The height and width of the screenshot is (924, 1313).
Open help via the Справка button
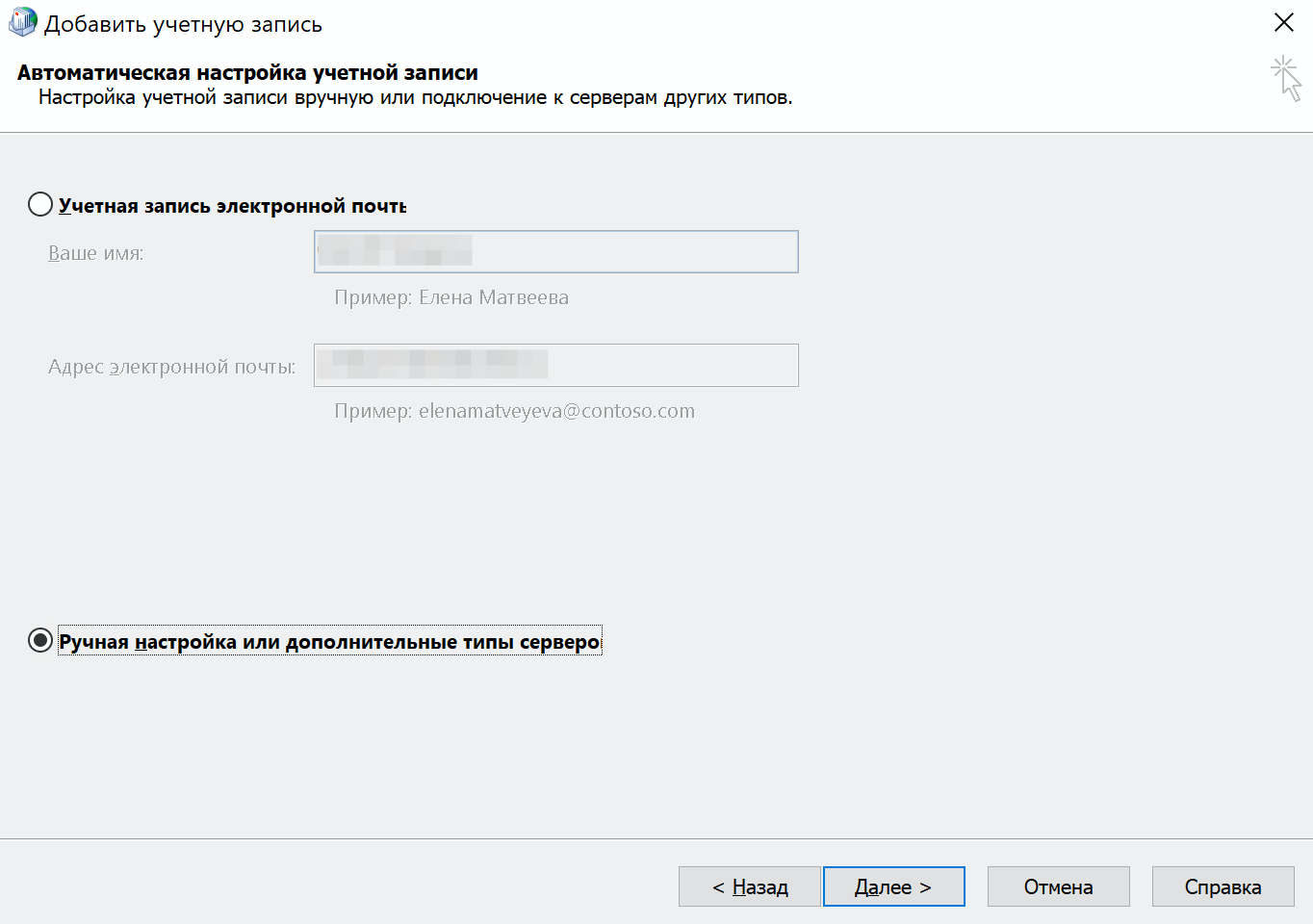coord(1223,886)
